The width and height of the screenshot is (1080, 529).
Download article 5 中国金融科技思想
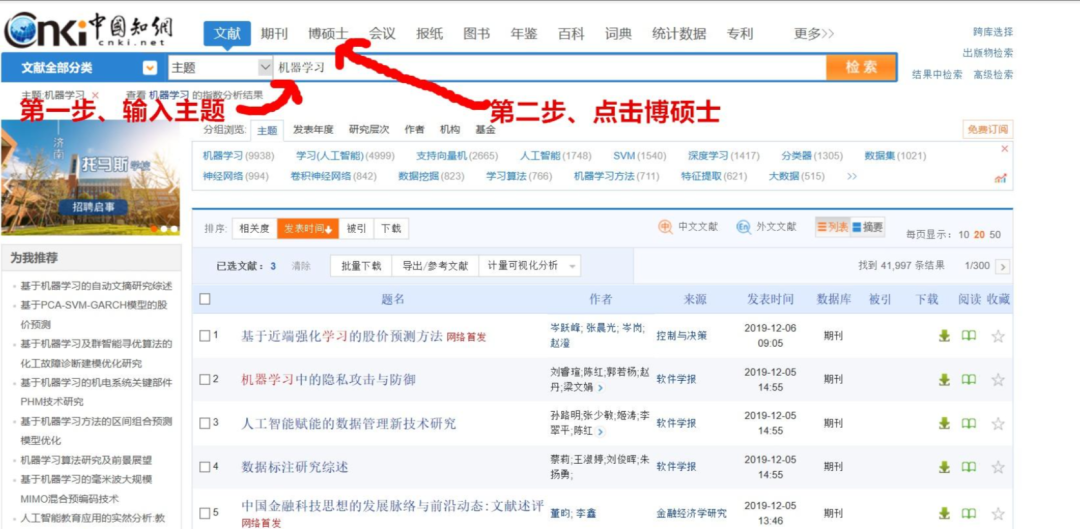point(944,513)
